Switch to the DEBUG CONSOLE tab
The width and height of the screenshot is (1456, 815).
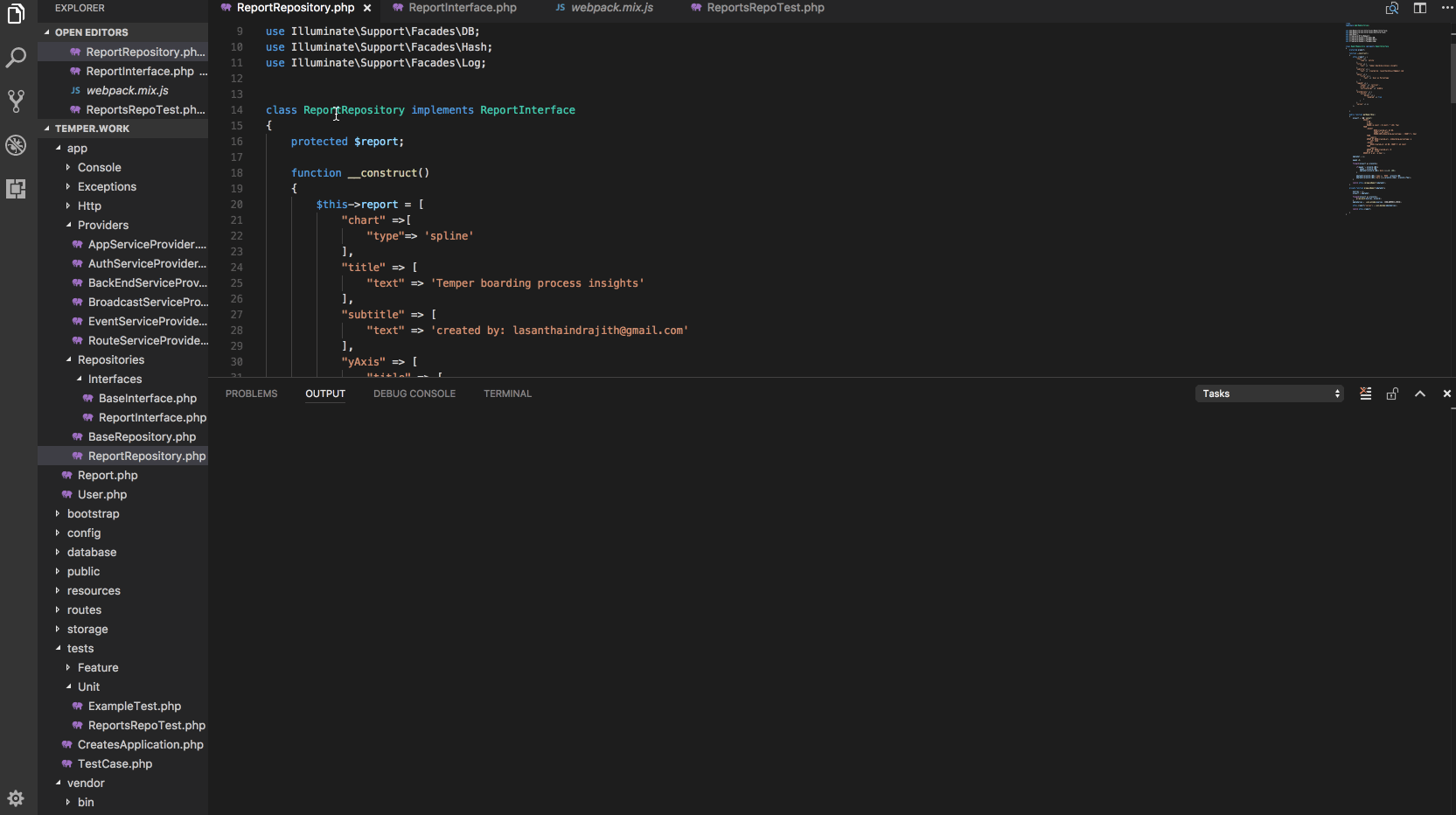(x=415, y=394)
